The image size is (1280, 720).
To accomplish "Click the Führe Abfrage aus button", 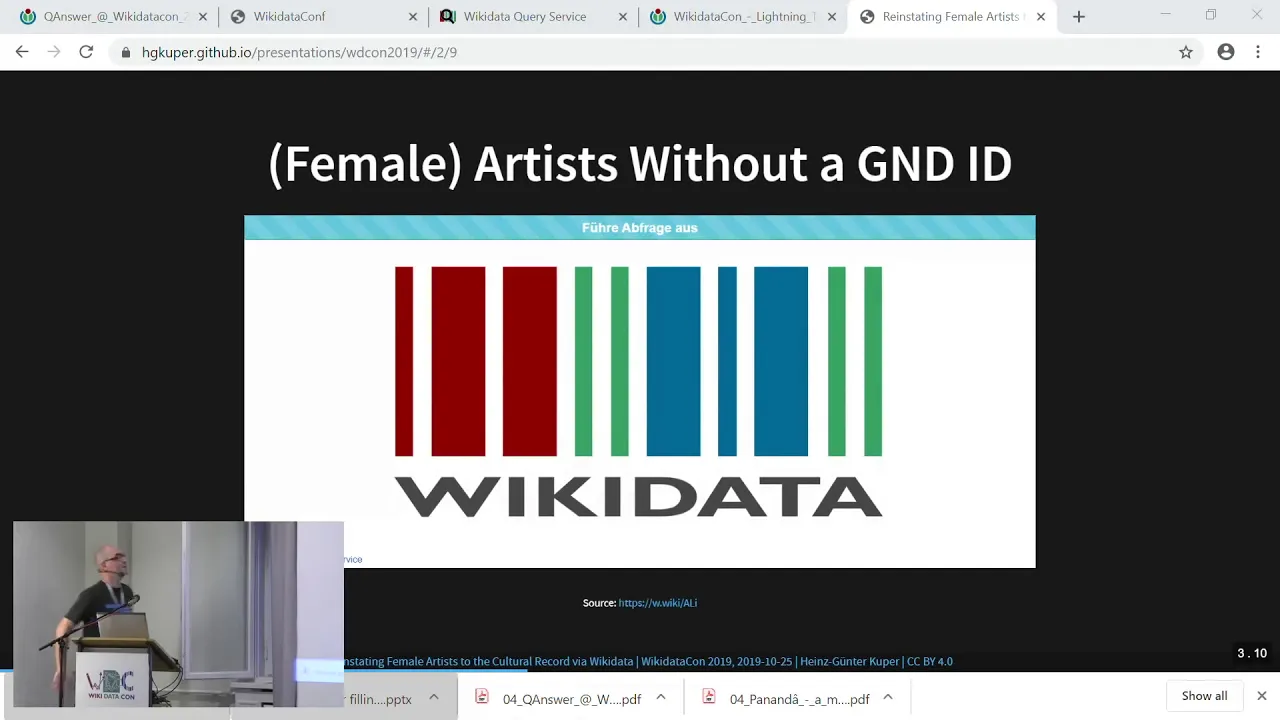I will [640, 228].
